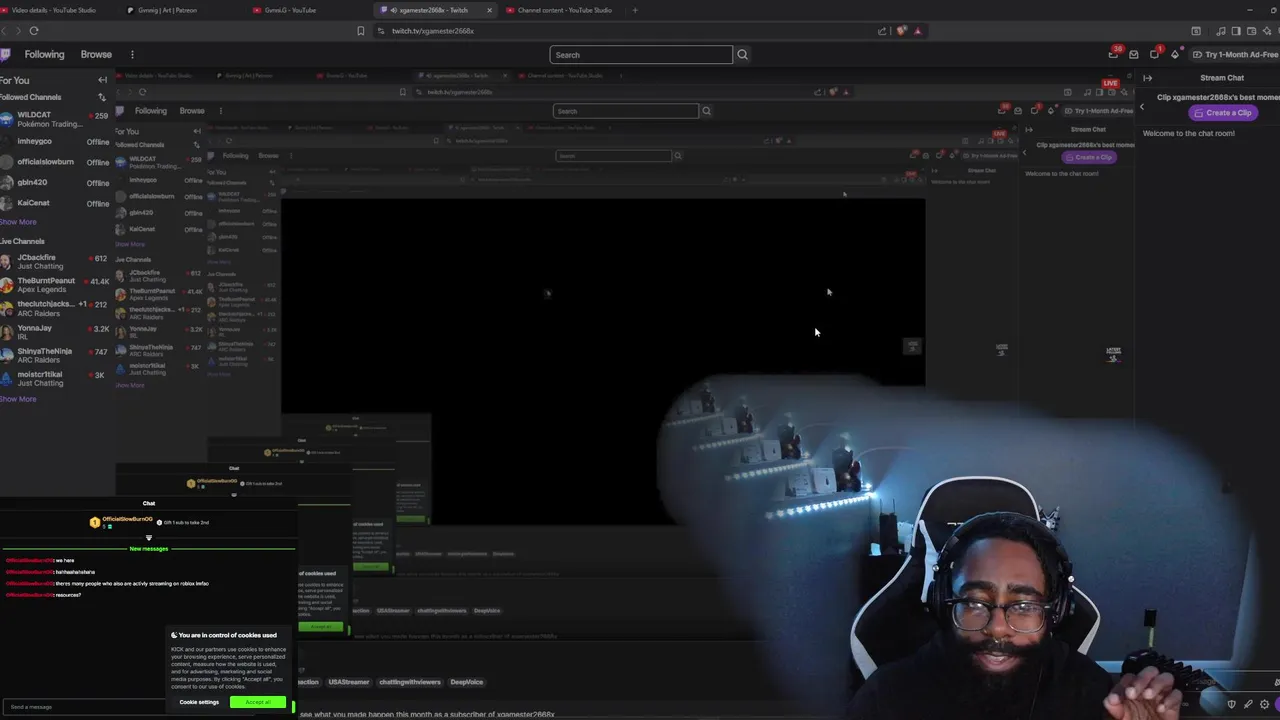The image size is (1280, 720).
Task: Click the share icon in address bar
Action: click(x=882, y=31)
